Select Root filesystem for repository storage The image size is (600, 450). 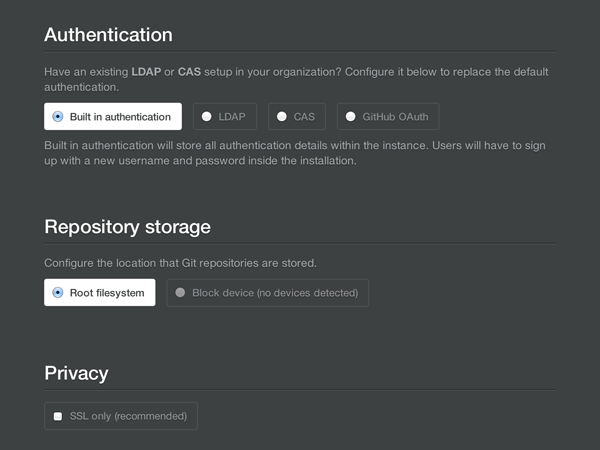[100, 292]
